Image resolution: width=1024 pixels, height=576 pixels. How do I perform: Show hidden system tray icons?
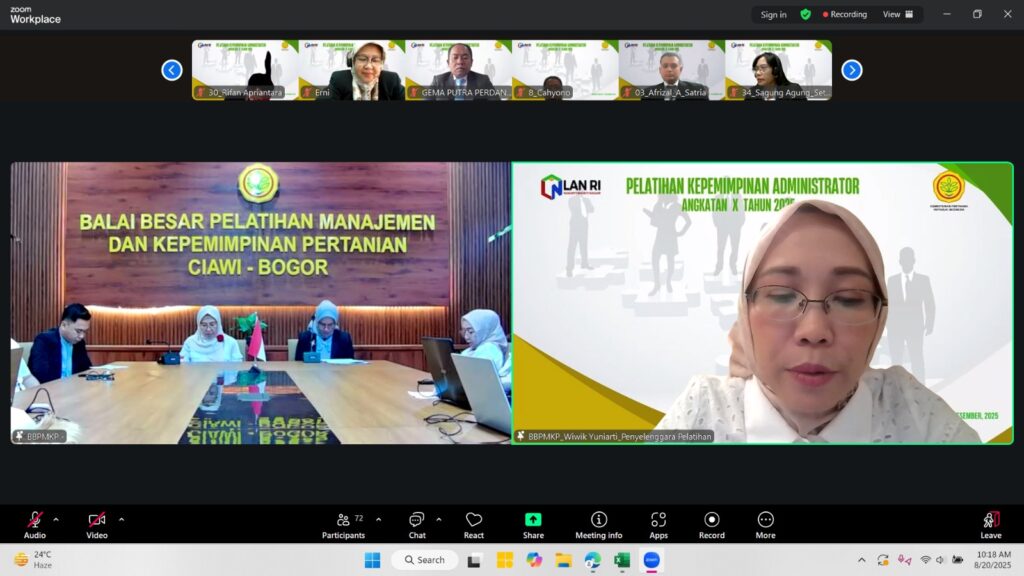pos(861,560)
